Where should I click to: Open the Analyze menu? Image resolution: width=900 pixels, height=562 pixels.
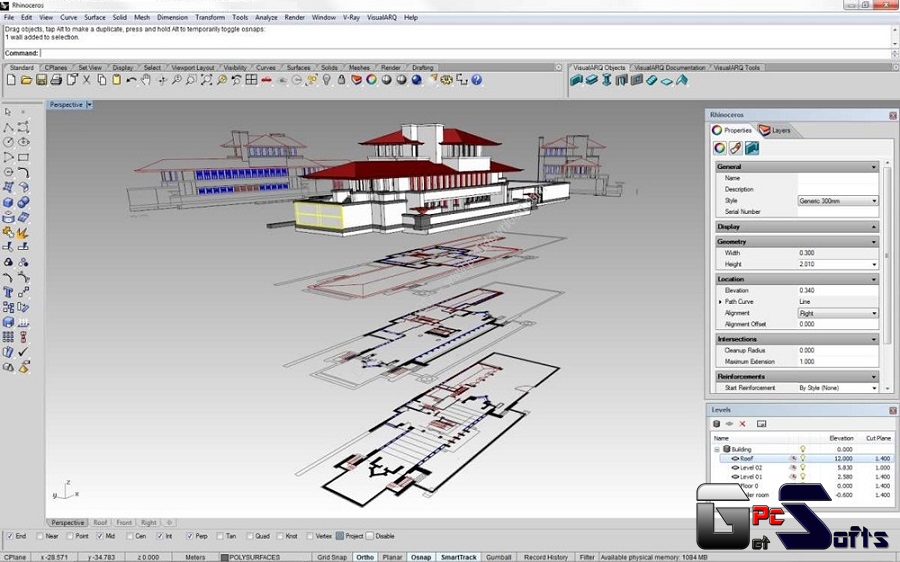pos(266,17)
